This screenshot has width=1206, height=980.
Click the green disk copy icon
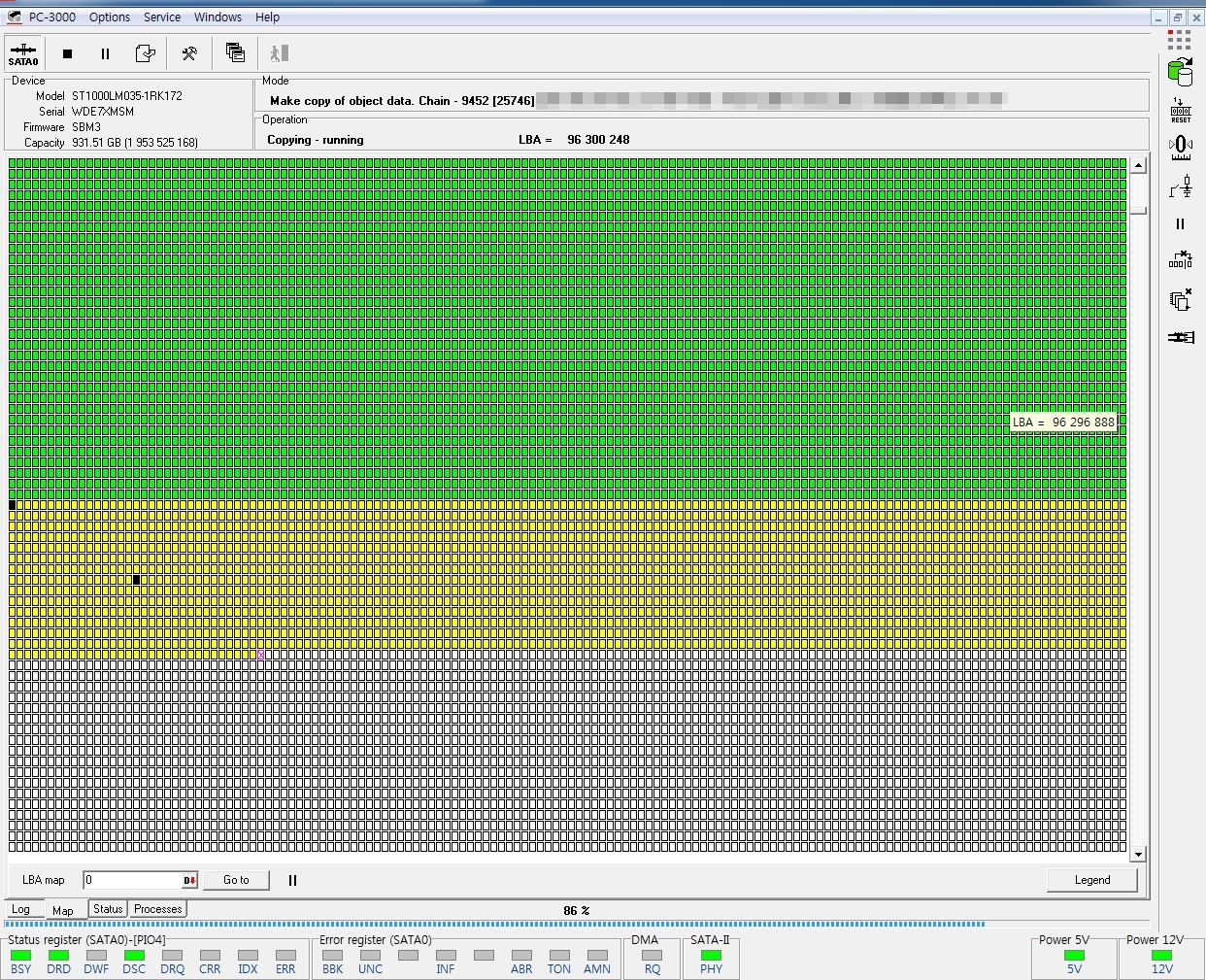tap(1180, 72)
